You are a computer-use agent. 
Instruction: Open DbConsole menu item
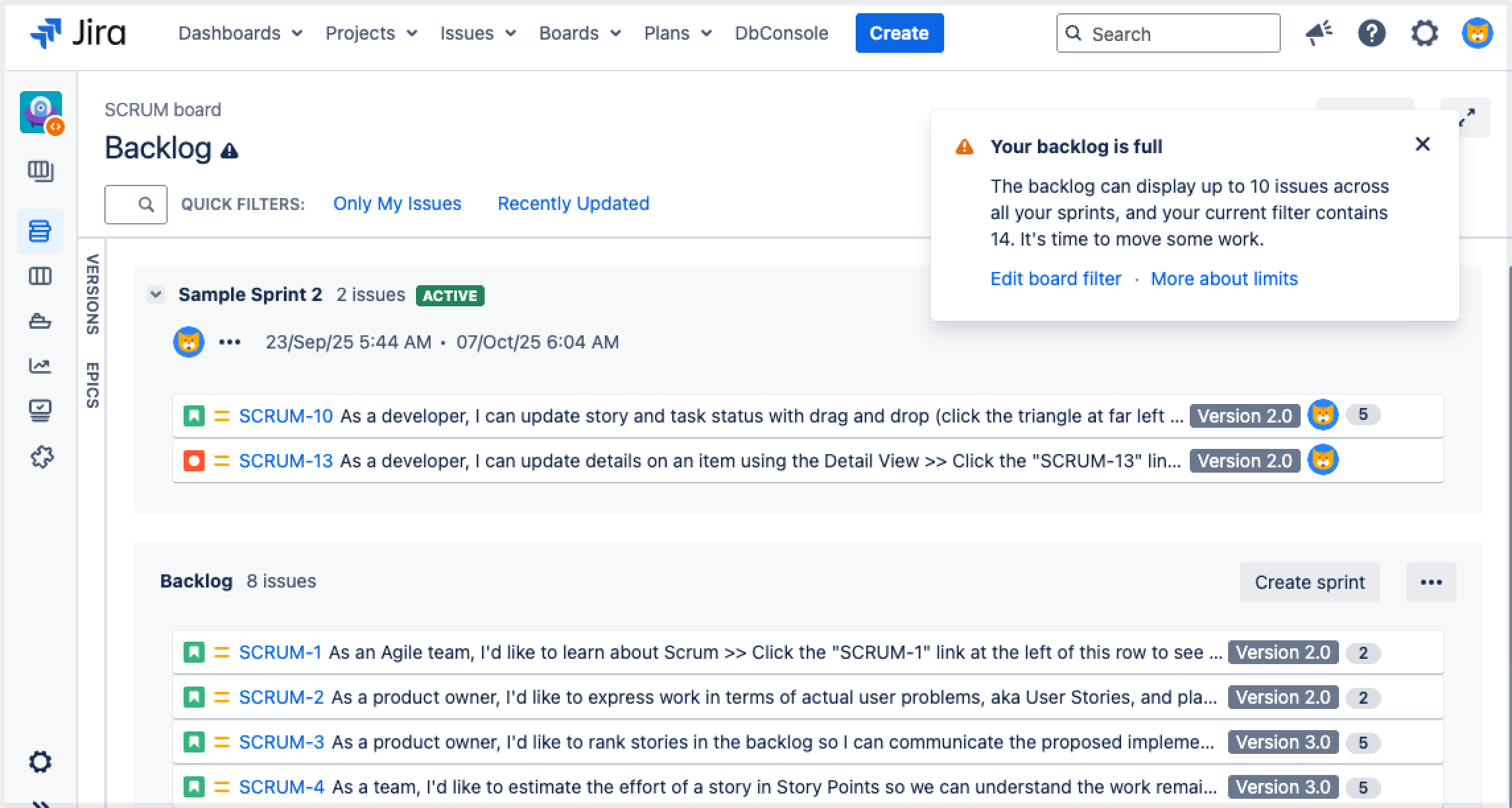(781, 33)
